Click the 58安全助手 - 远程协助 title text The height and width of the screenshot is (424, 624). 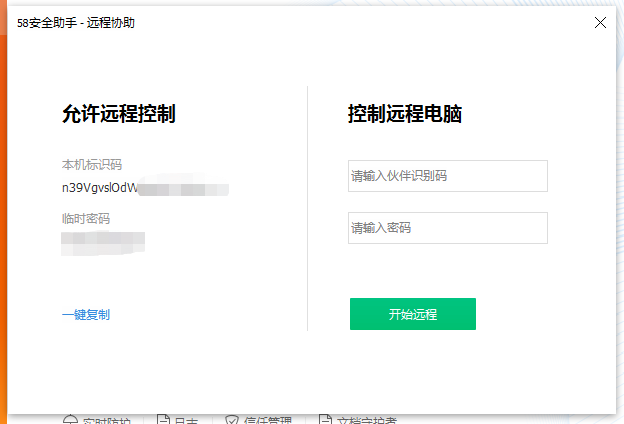pyautogui.click(x=76, y=23)
